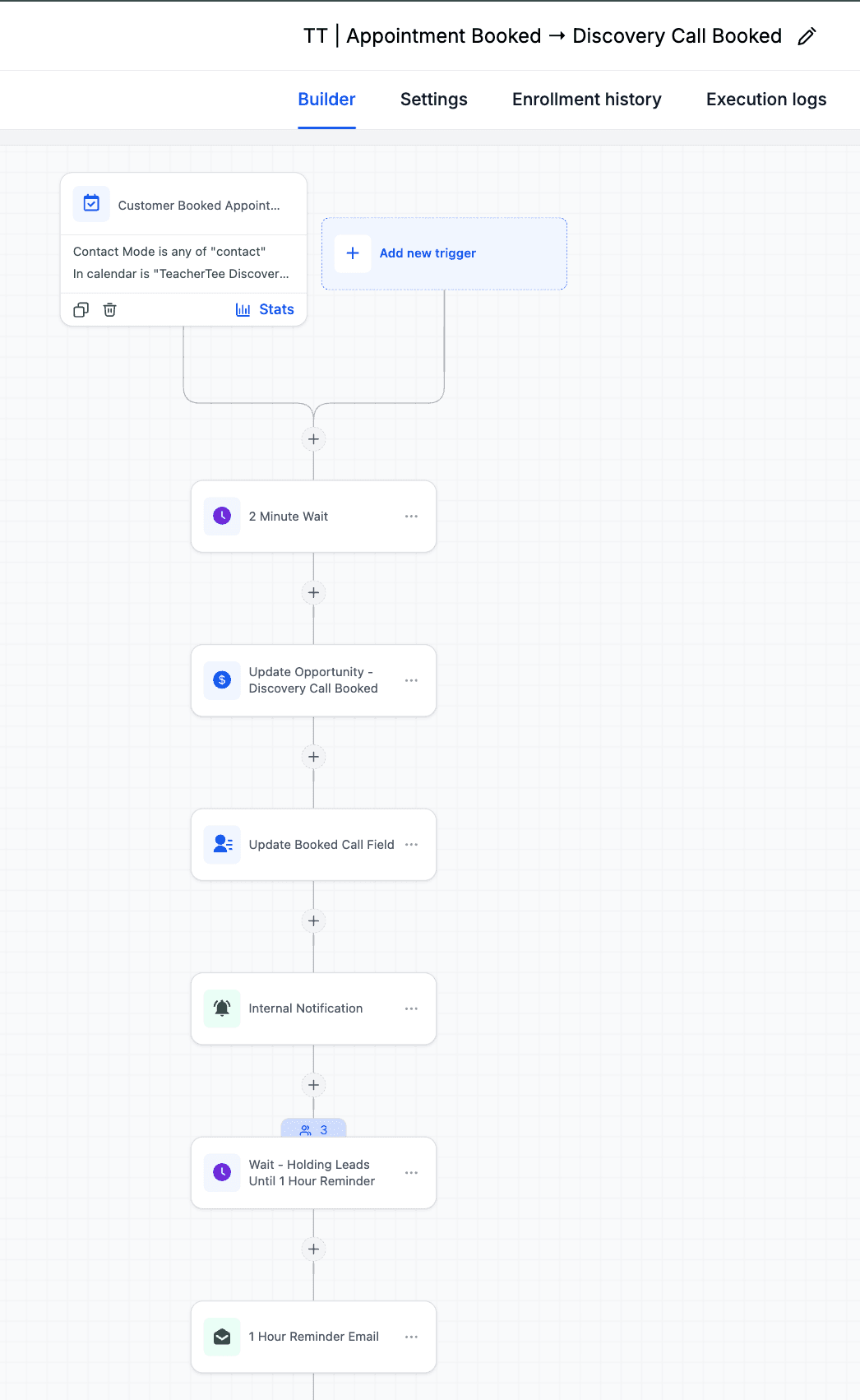
Task: Open Stats for the trigger
Action: (x=265, y=310)
